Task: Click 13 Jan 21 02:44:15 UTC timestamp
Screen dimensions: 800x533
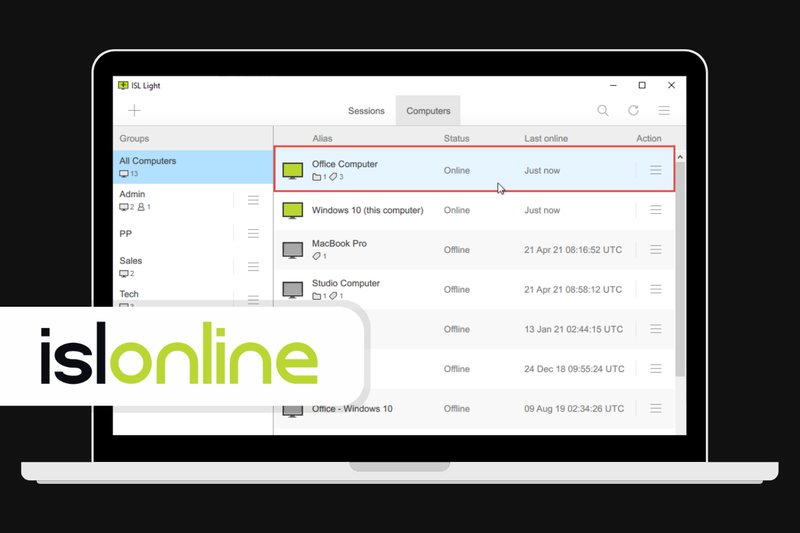Action: (573, 329)
